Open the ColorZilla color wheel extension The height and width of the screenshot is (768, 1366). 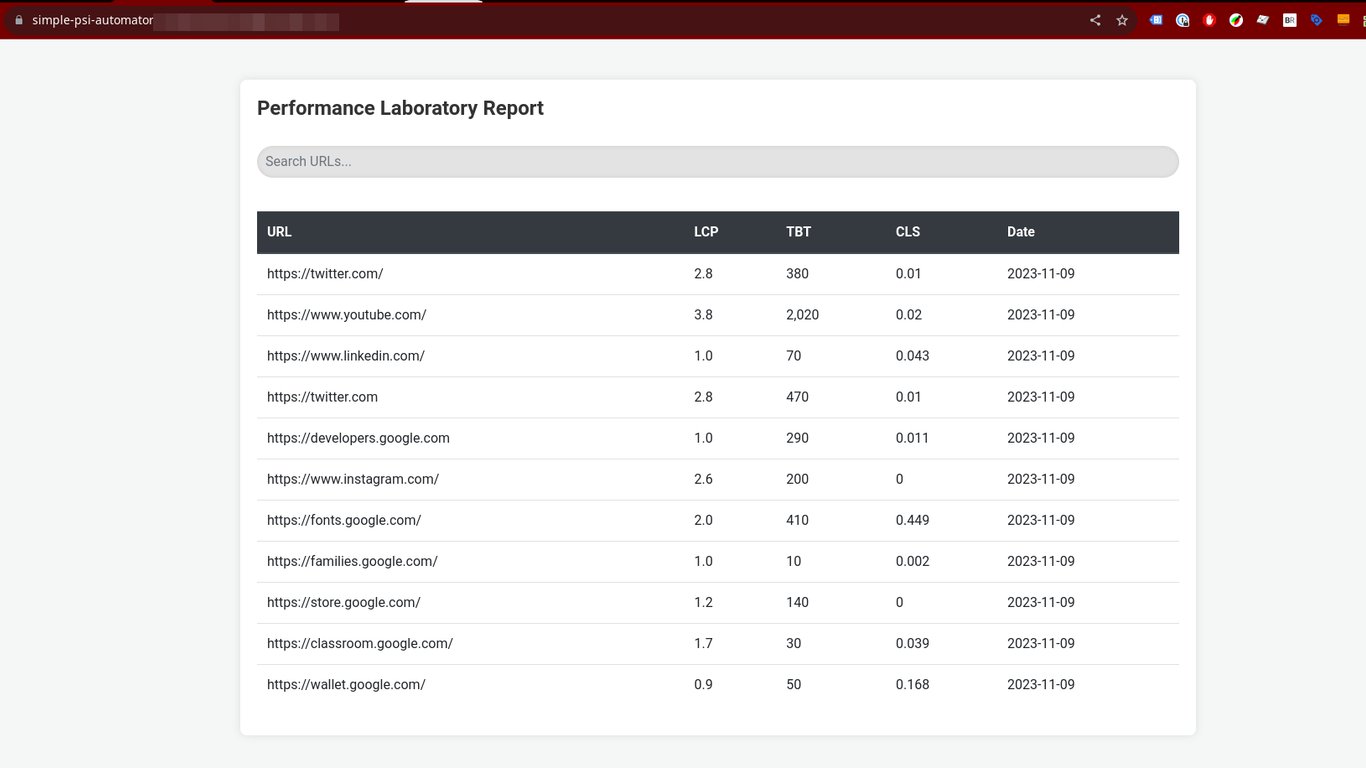coord(1236,19)
